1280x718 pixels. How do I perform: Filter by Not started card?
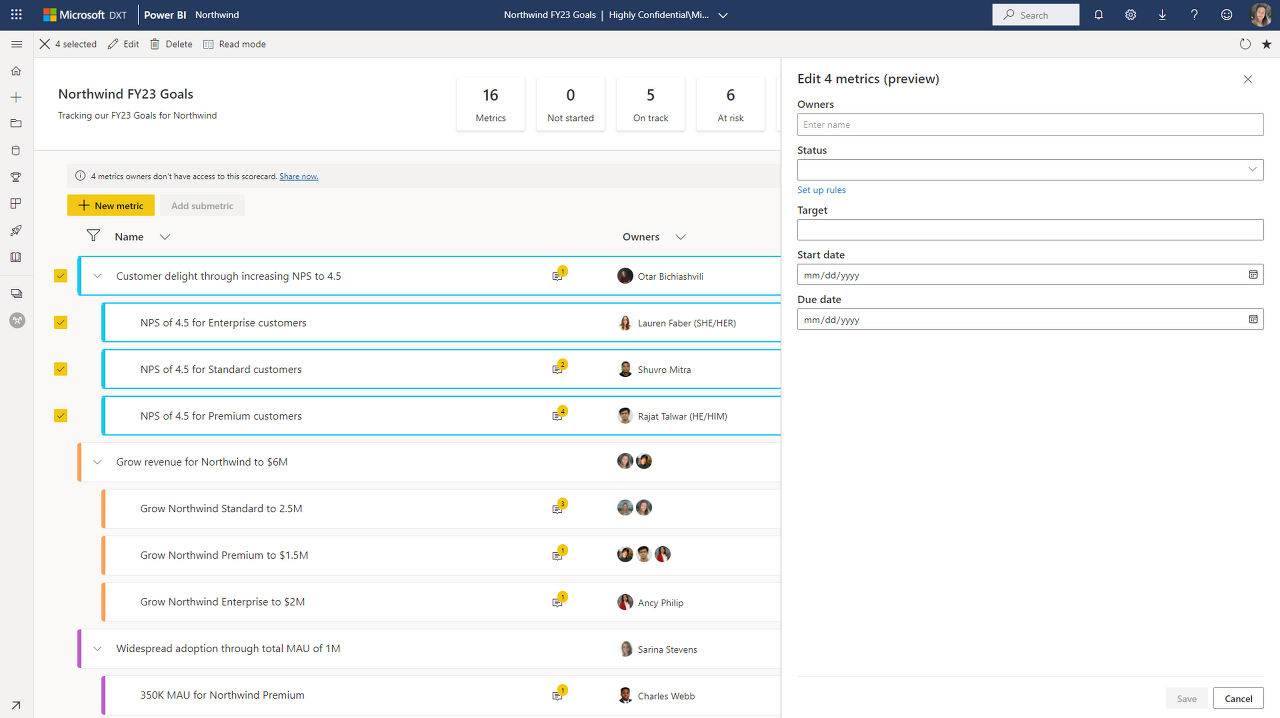click(571, 104)
